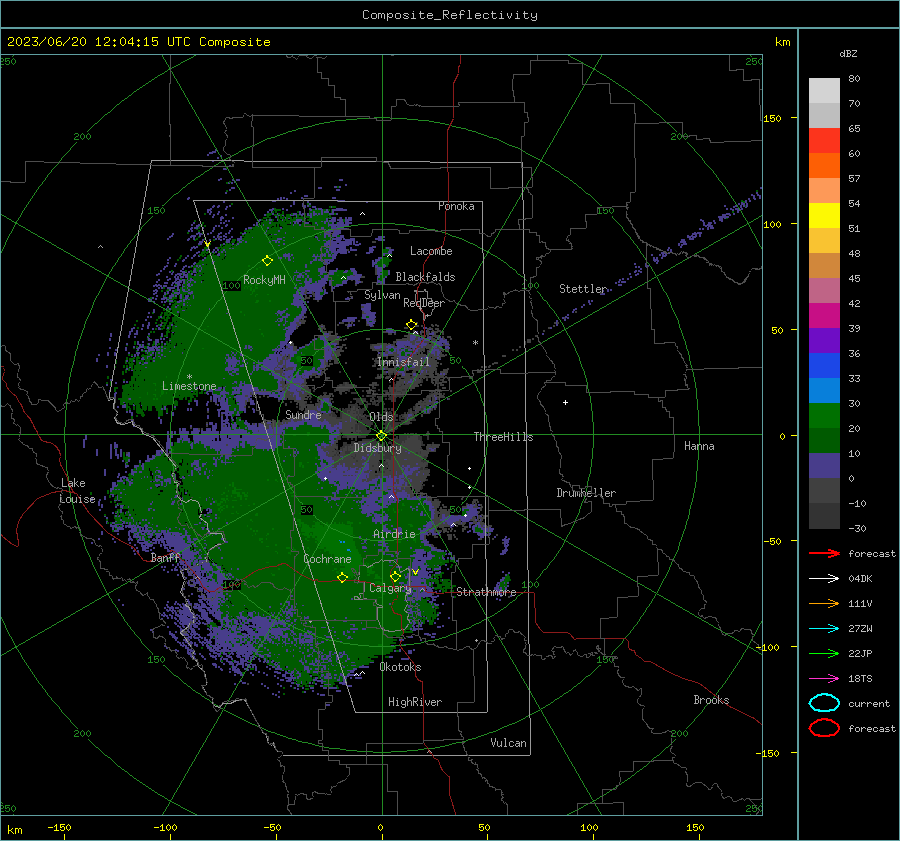Click the yellow diamond marker below Cochrane
This screenshot has height=841, width=900.
[343, 577]
